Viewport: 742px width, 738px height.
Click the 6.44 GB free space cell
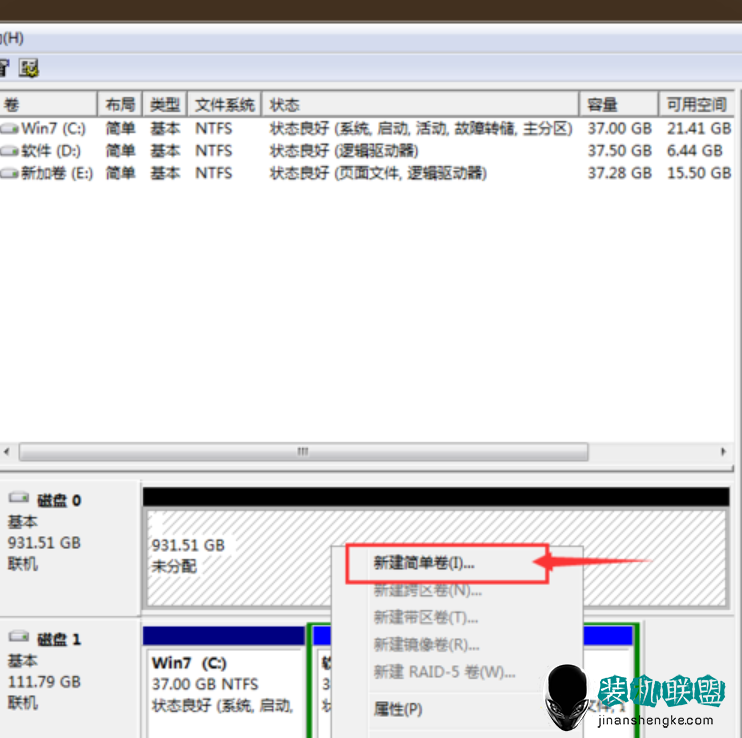(694, 151)
